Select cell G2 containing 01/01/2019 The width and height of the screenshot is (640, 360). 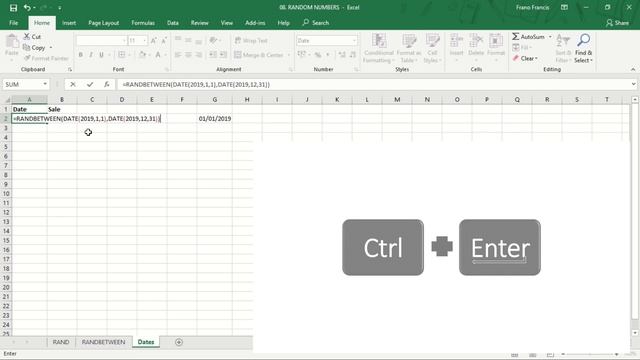tap(215, 118)
